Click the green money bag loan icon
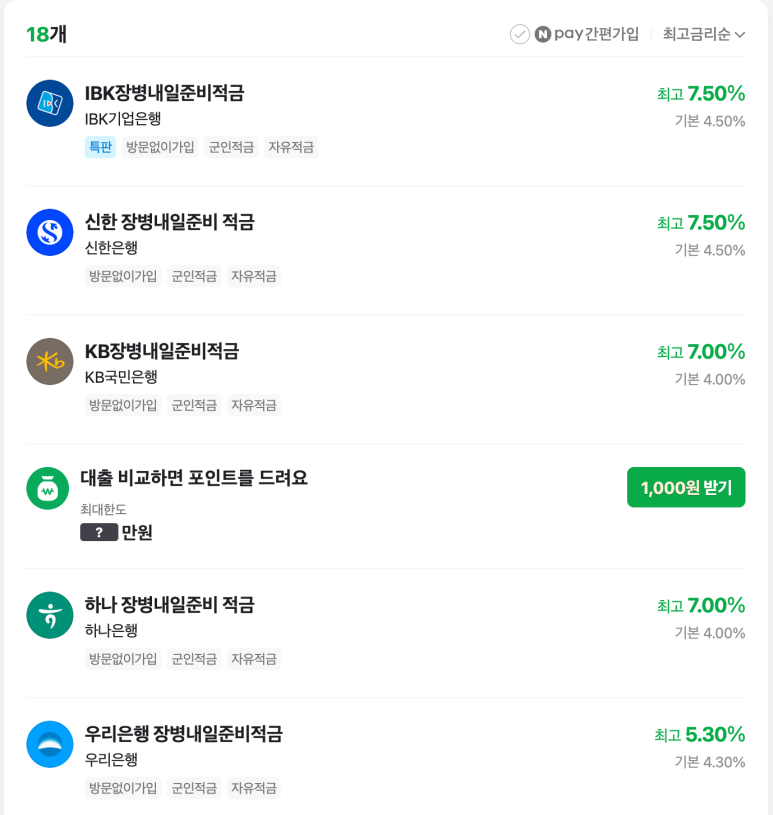 48,489
